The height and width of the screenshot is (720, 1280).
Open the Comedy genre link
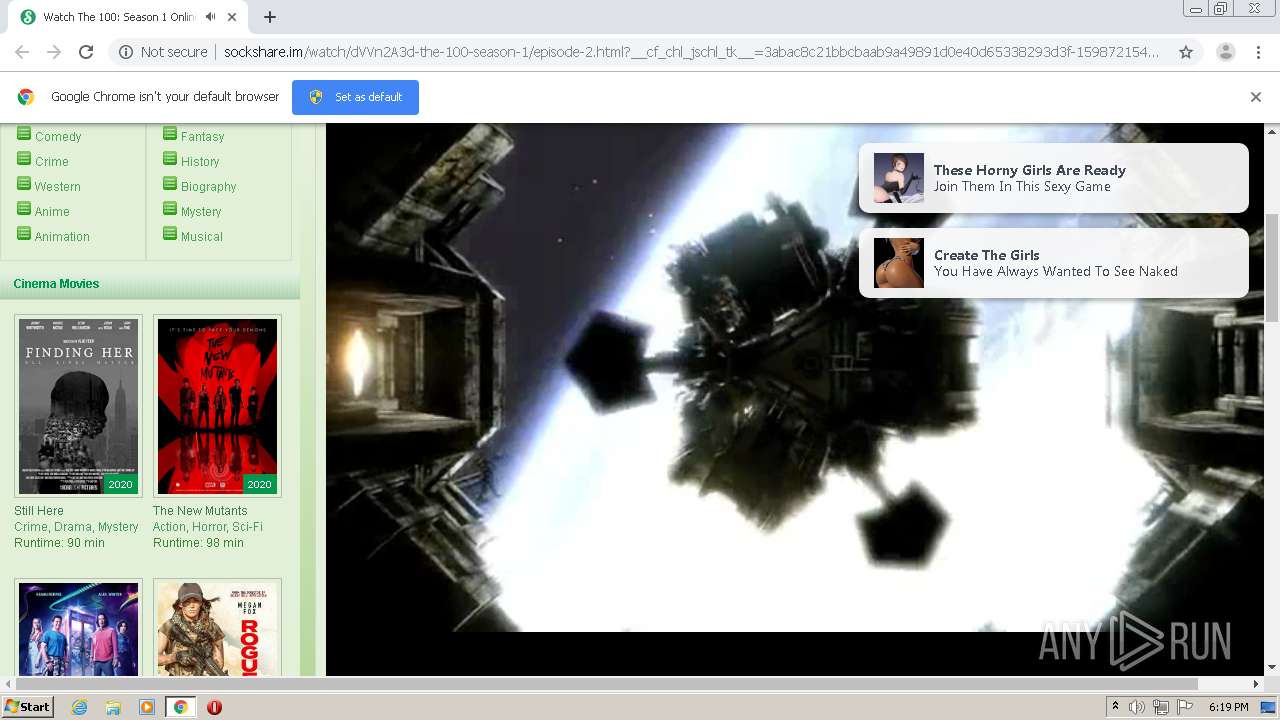click(x=58, y=137)
